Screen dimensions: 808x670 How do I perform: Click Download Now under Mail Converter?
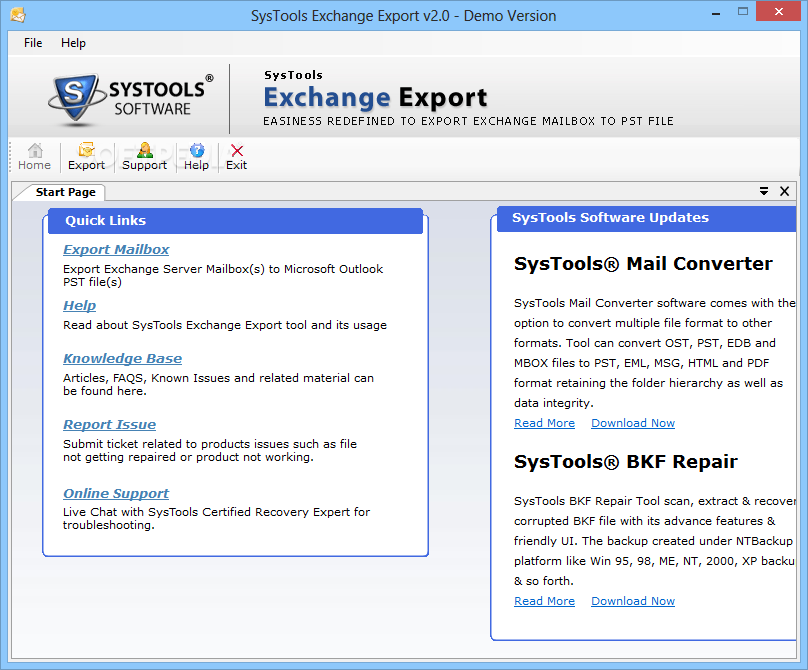633,423
